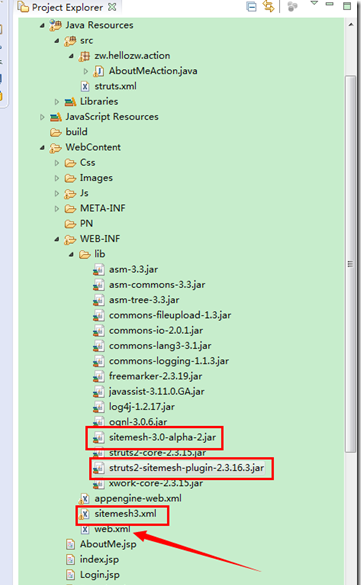Open the Project Explorer View Menu triangle
Viewport: 361px width, 585px height.
point(314,3)
